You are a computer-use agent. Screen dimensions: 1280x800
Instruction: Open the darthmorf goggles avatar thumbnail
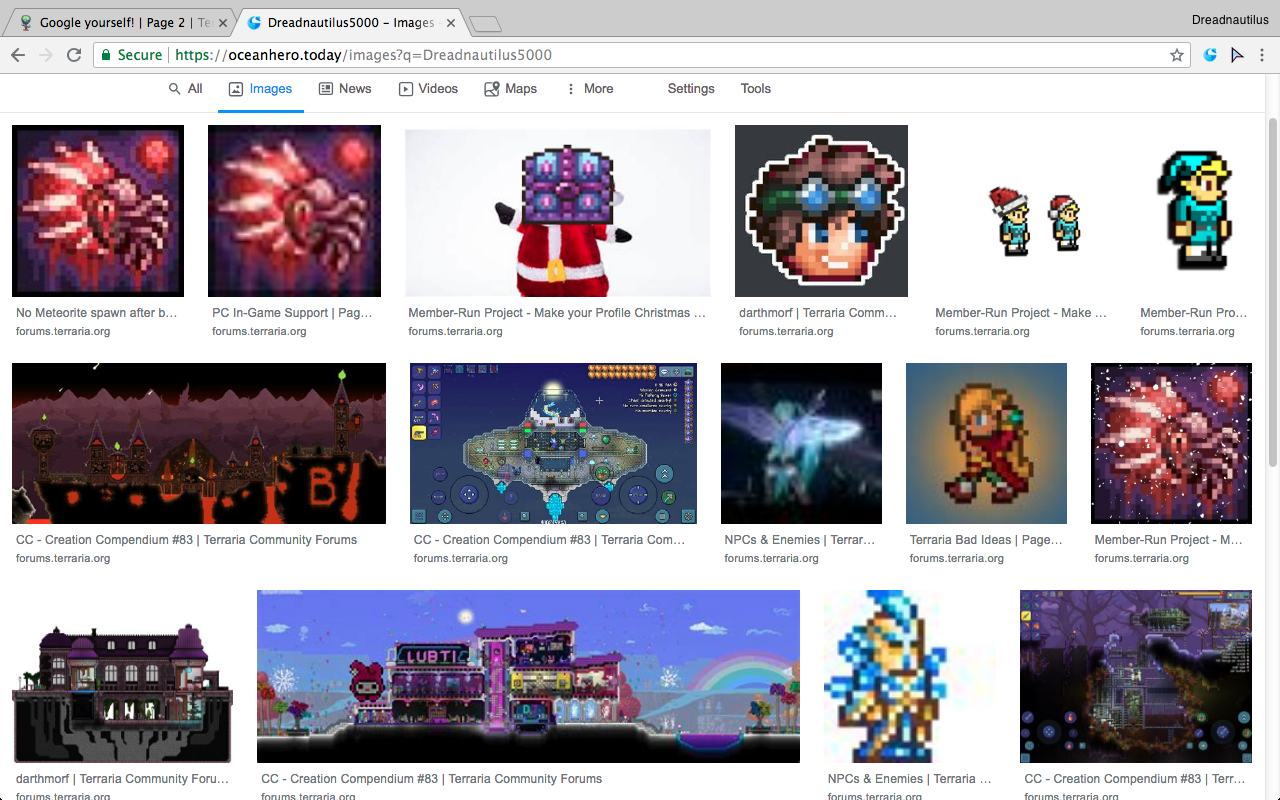point(821,211)
